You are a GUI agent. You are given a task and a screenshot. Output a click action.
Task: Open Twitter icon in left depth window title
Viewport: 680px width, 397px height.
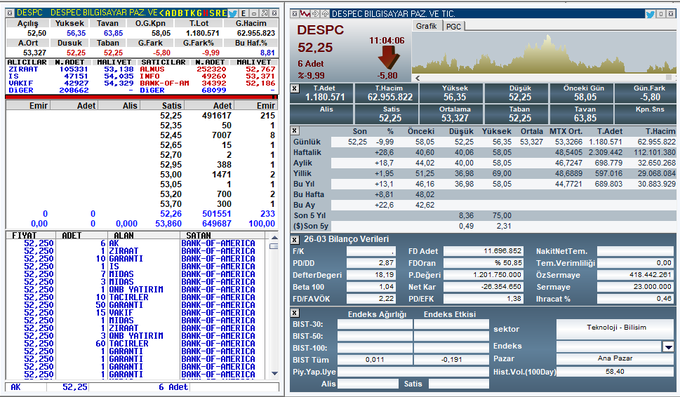pos(233,13)
